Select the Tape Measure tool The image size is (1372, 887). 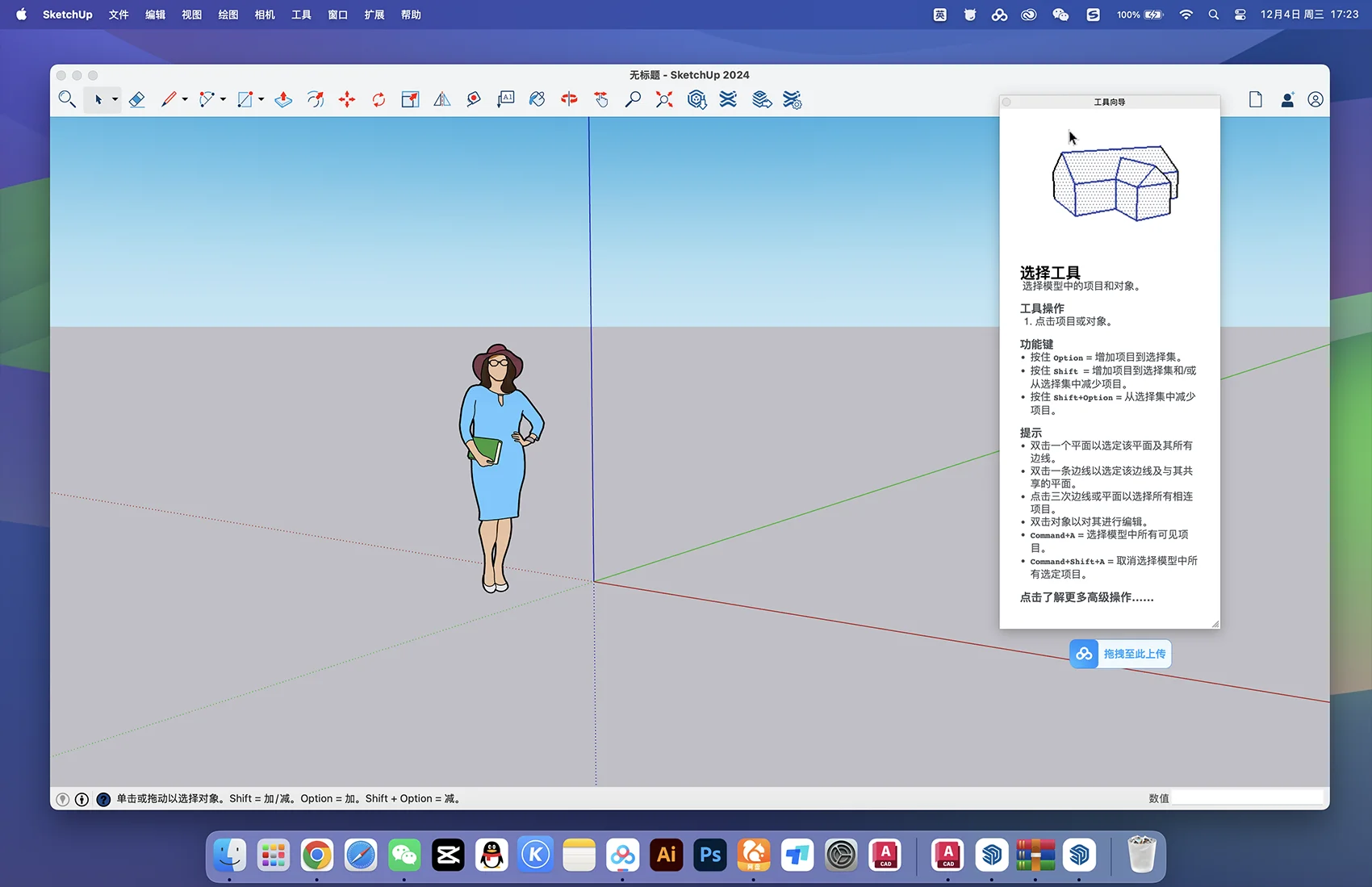click(x=474, y=99)
